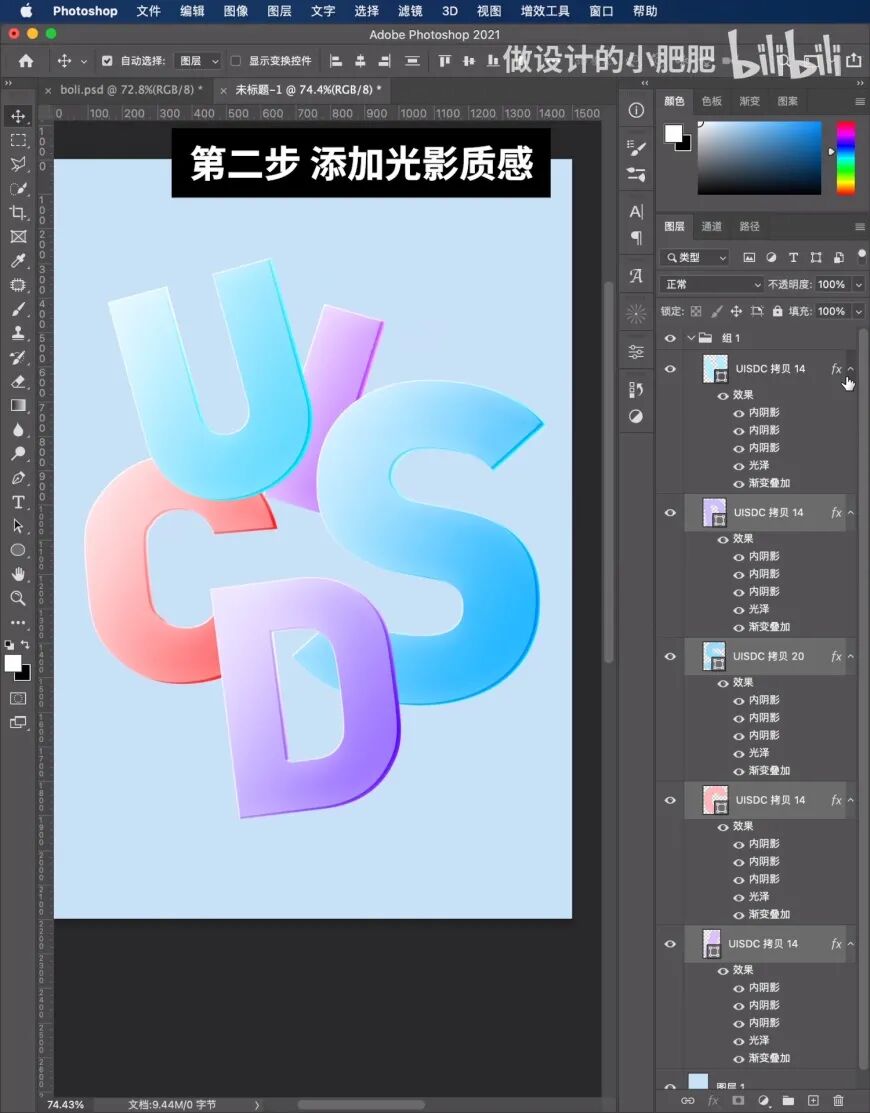Check the 显示变换控件 checkbox
The height and width of the screenshot is (1113, 870).
pos(236,61)
